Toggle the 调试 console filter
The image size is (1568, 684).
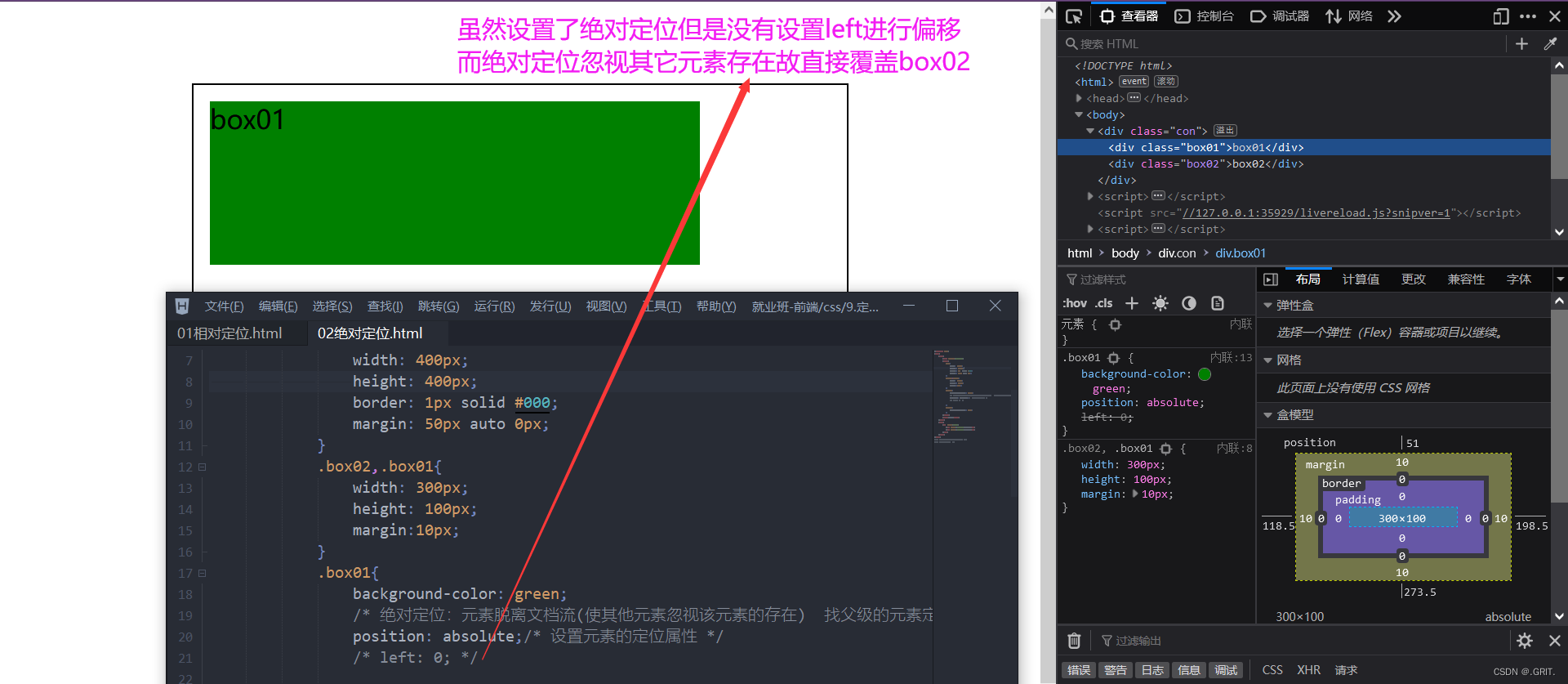click(1226, 670)
